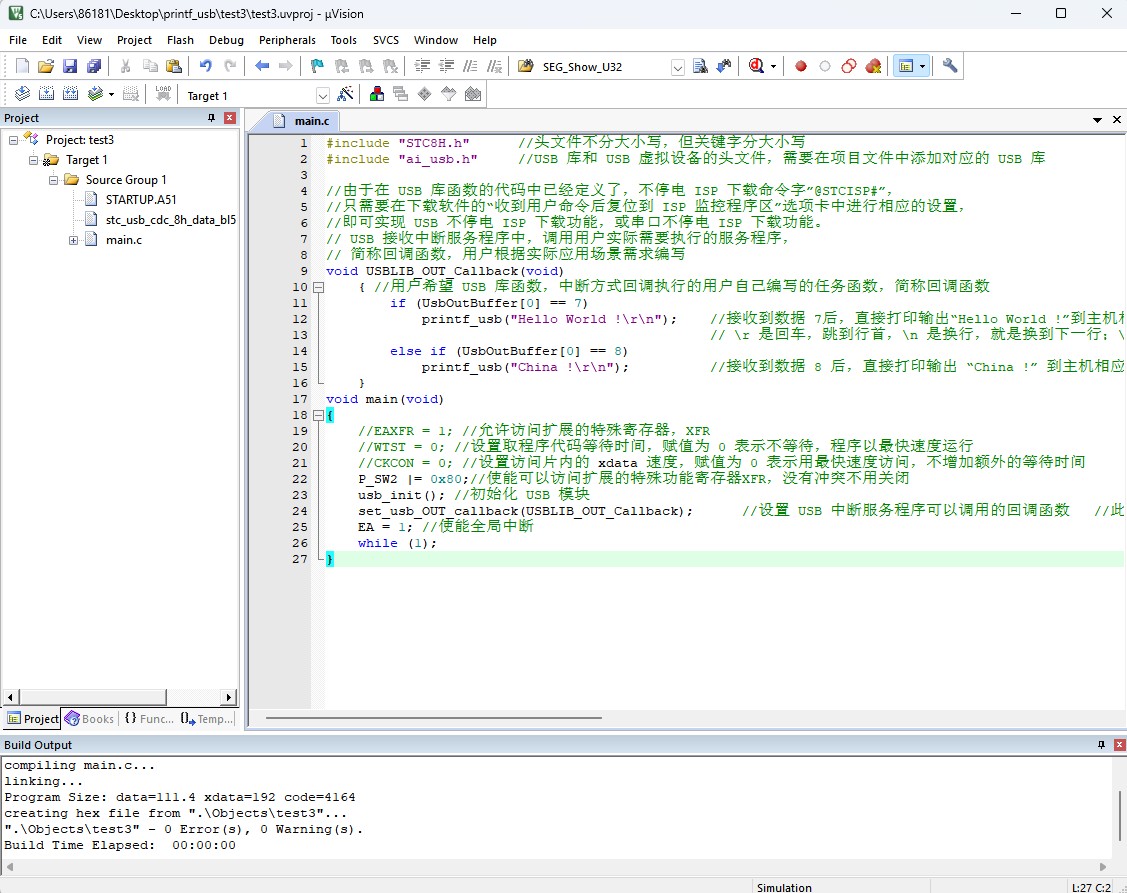Indent the selected lines

pyautogui.click(x=422, y=67)
